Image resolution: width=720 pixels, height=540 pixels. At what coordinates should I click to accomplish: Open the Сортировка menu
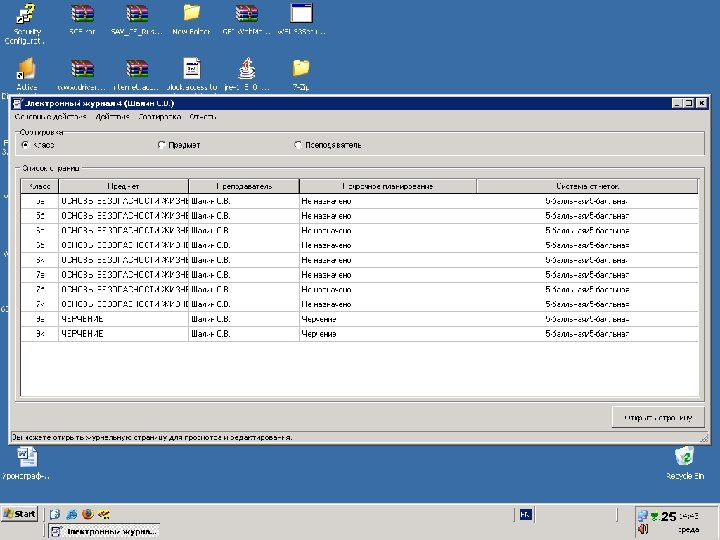(159, 117)
